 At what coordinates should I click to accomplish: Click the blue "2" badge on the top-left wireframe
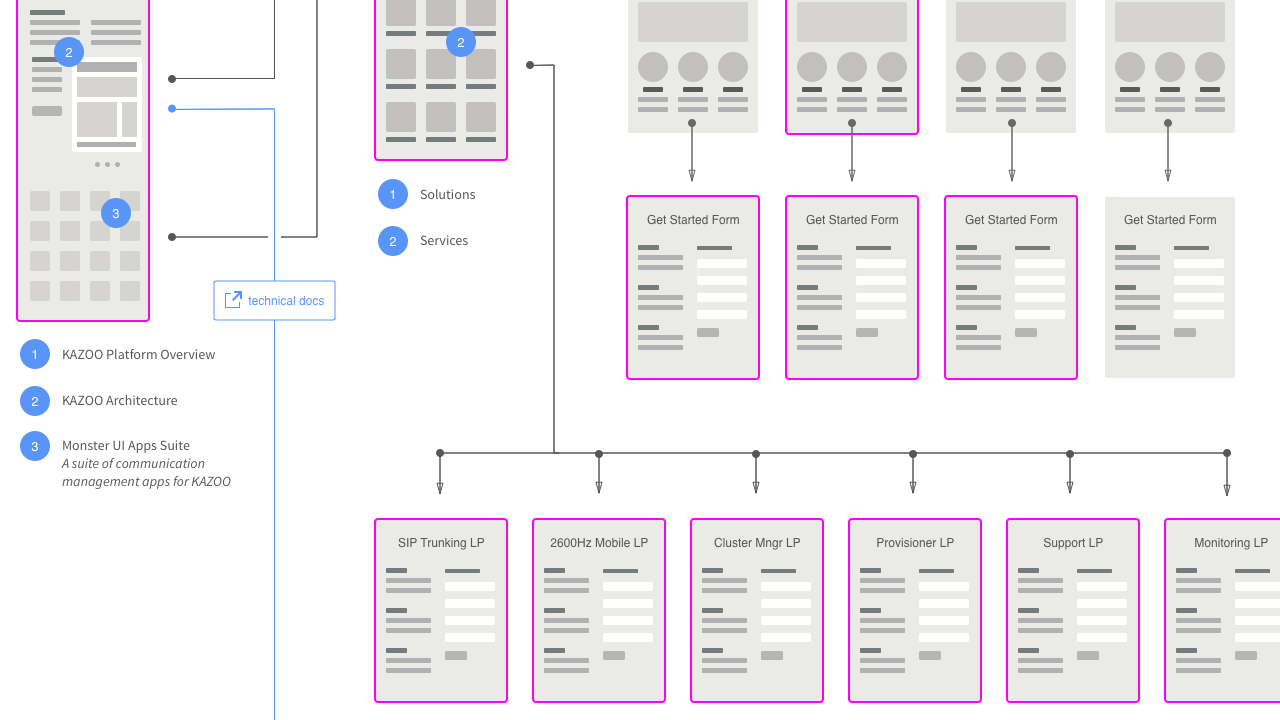(x=68, y=52)
